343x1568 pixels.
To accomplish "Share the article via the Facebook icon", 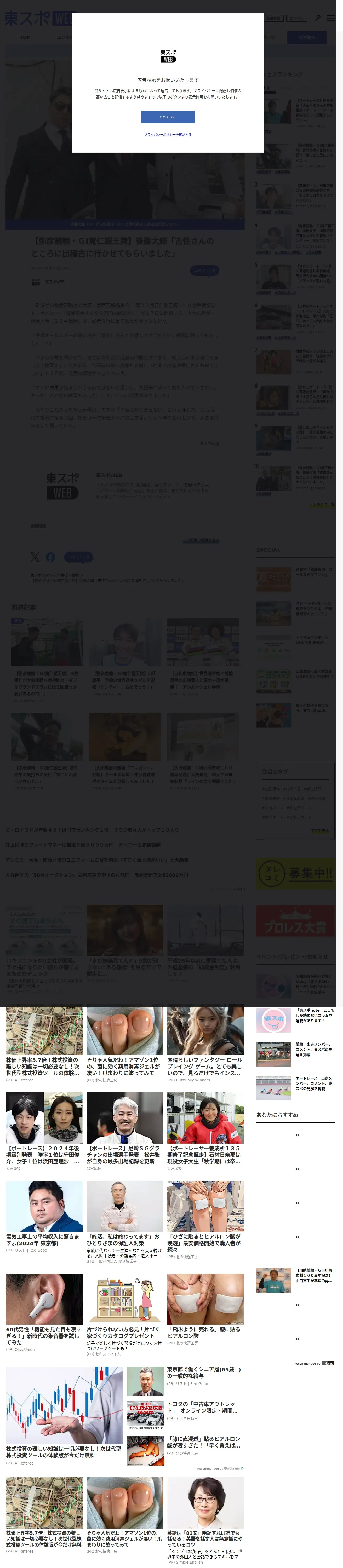I will (x=50, y=557).
